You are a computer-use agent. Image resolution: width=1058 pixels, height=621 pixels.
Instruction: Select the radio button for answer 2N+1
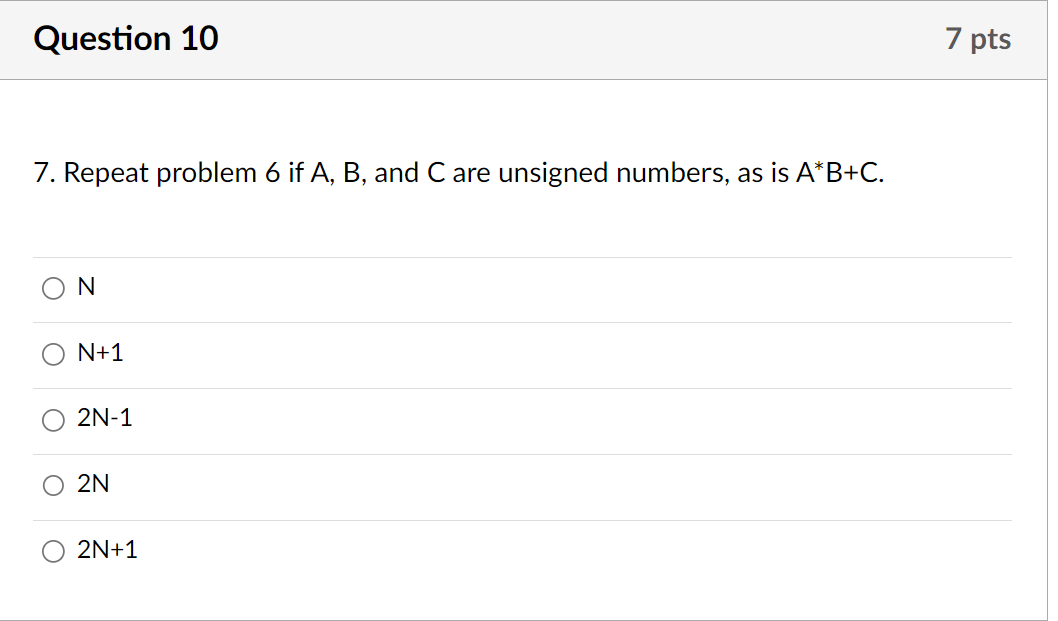pyautogui.click(x=54, y=551)
